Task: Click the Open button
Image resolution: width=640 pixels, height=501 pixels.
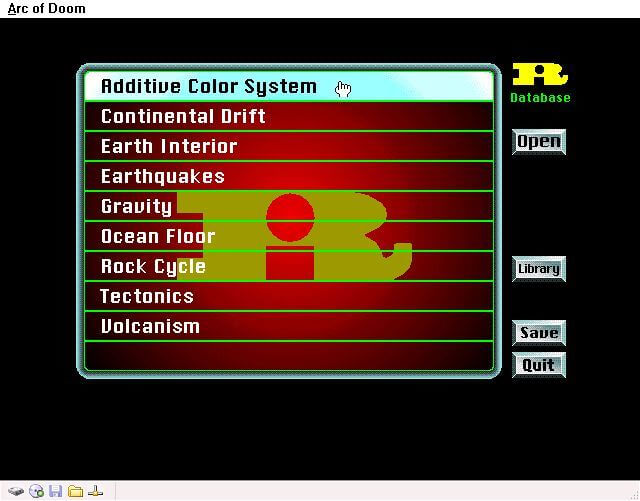Action: coord(539,142)
